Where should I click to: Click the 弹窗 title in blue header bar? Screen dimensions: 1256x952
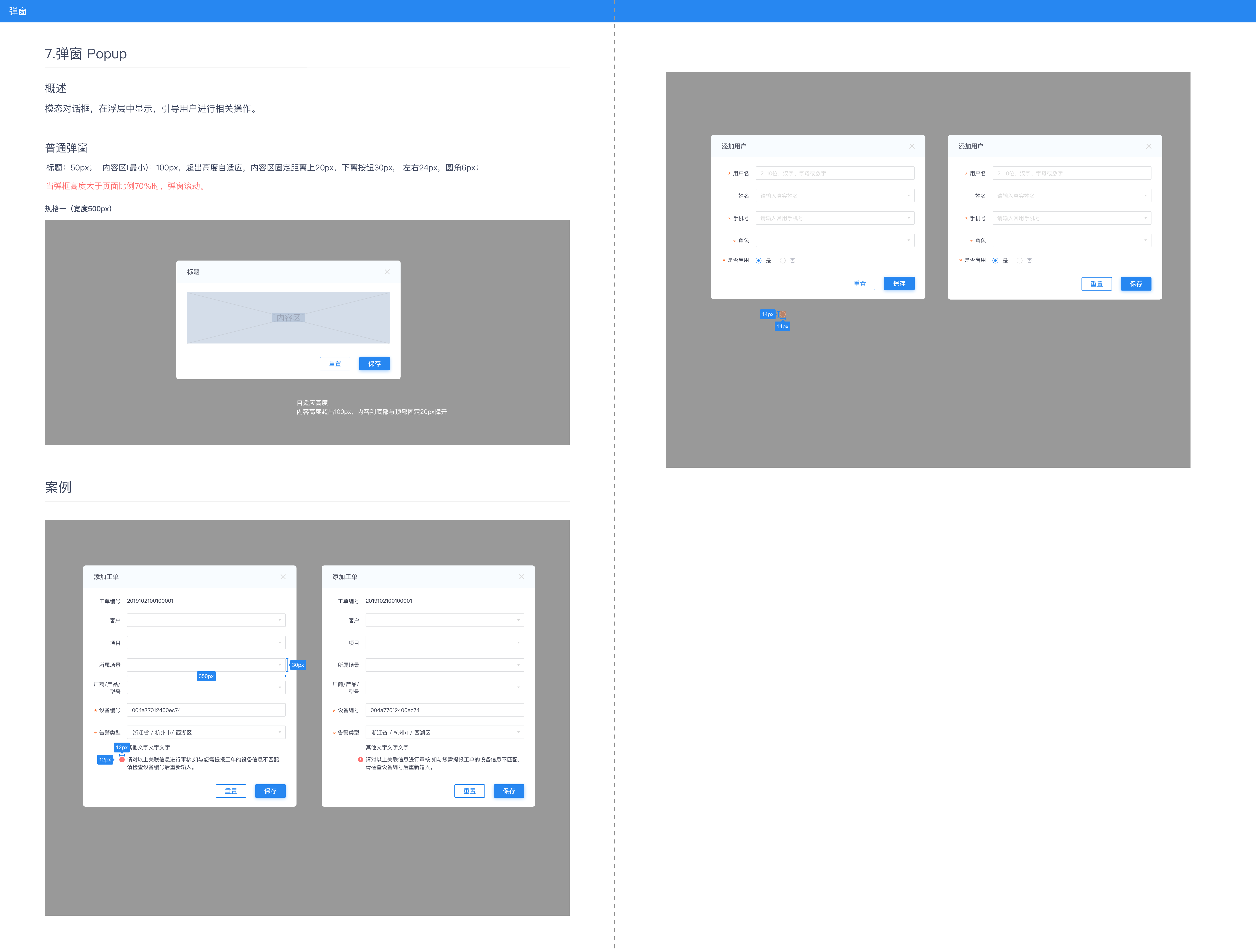pos(17,11)
